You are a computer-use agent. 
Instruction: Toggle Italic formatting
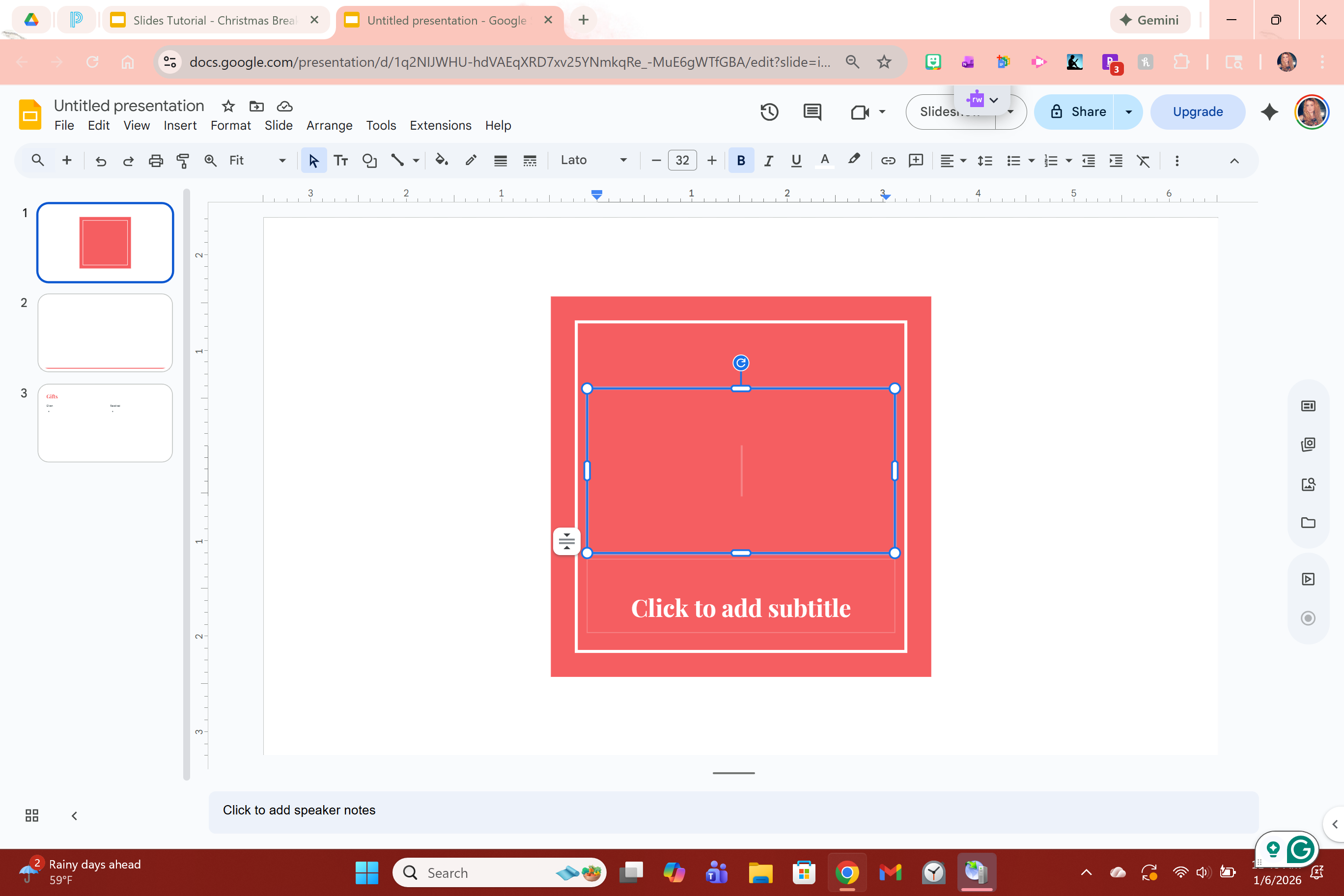coord(768,161)
